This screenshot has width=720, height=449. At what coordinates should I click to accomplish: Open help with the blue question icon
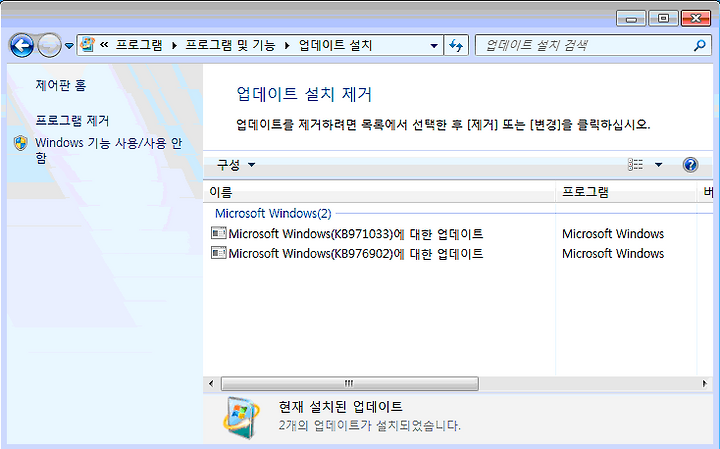pos(690,165)
